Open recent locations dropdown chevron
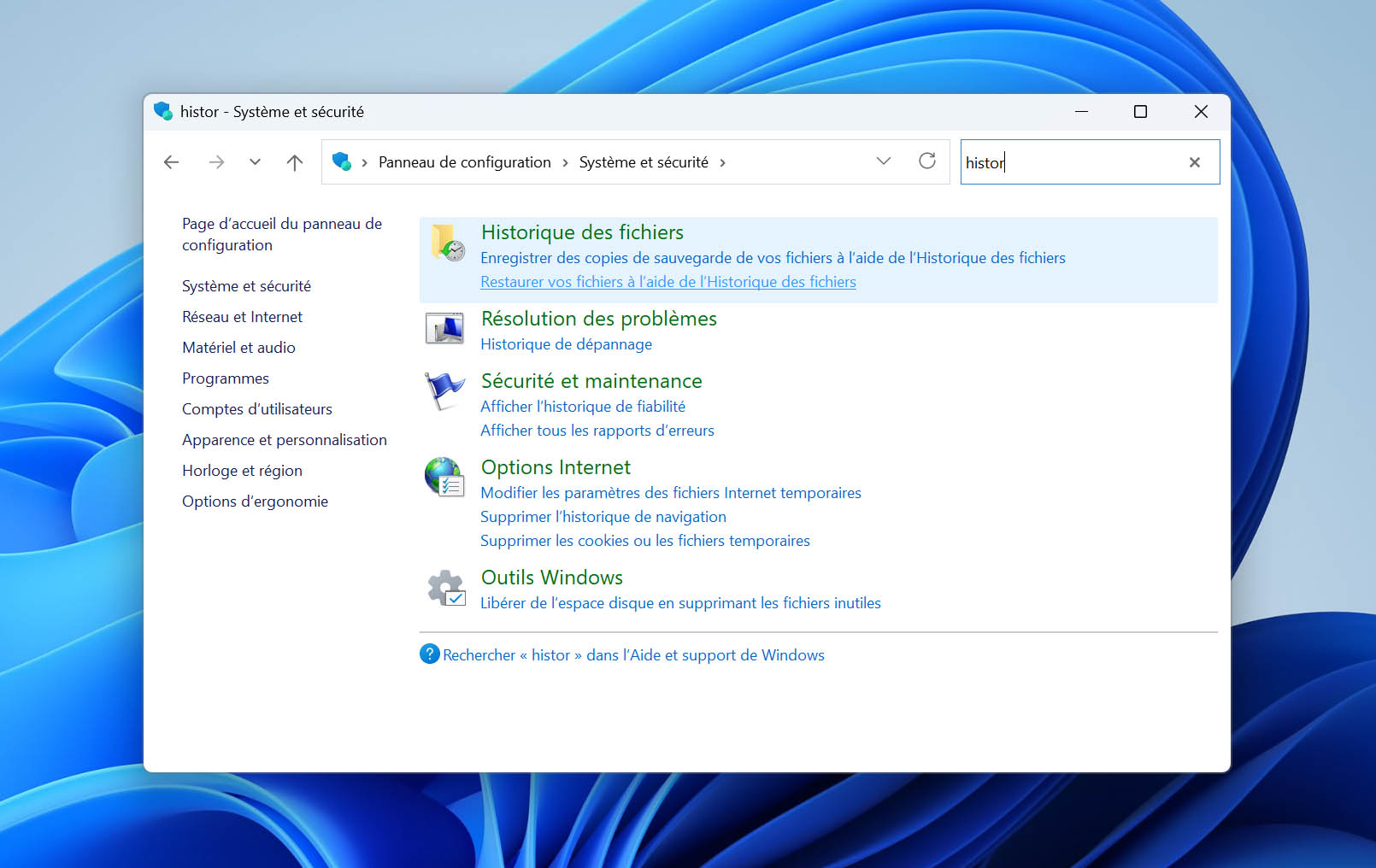 255,161
